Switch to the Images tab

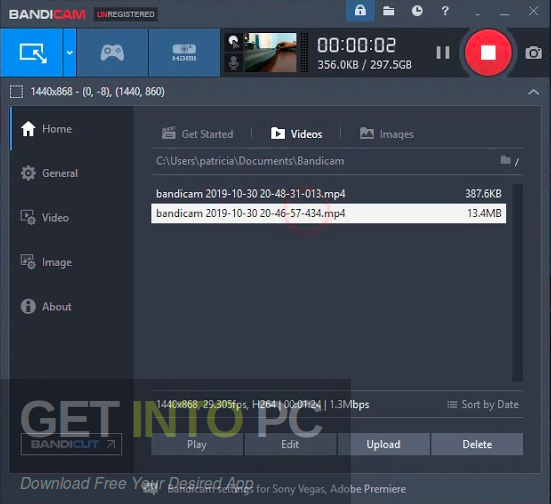[387, 134]
